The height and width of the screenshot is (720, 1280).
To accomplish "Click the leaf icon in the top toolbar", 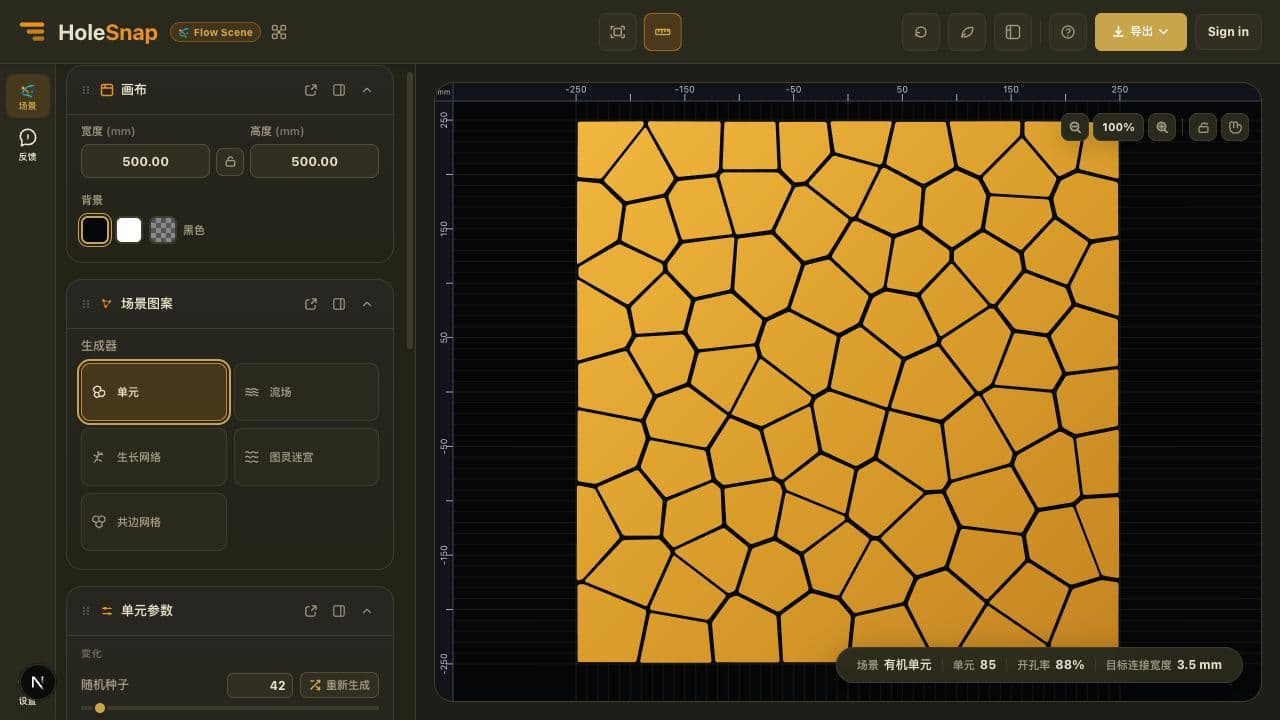I will point(967,32).
